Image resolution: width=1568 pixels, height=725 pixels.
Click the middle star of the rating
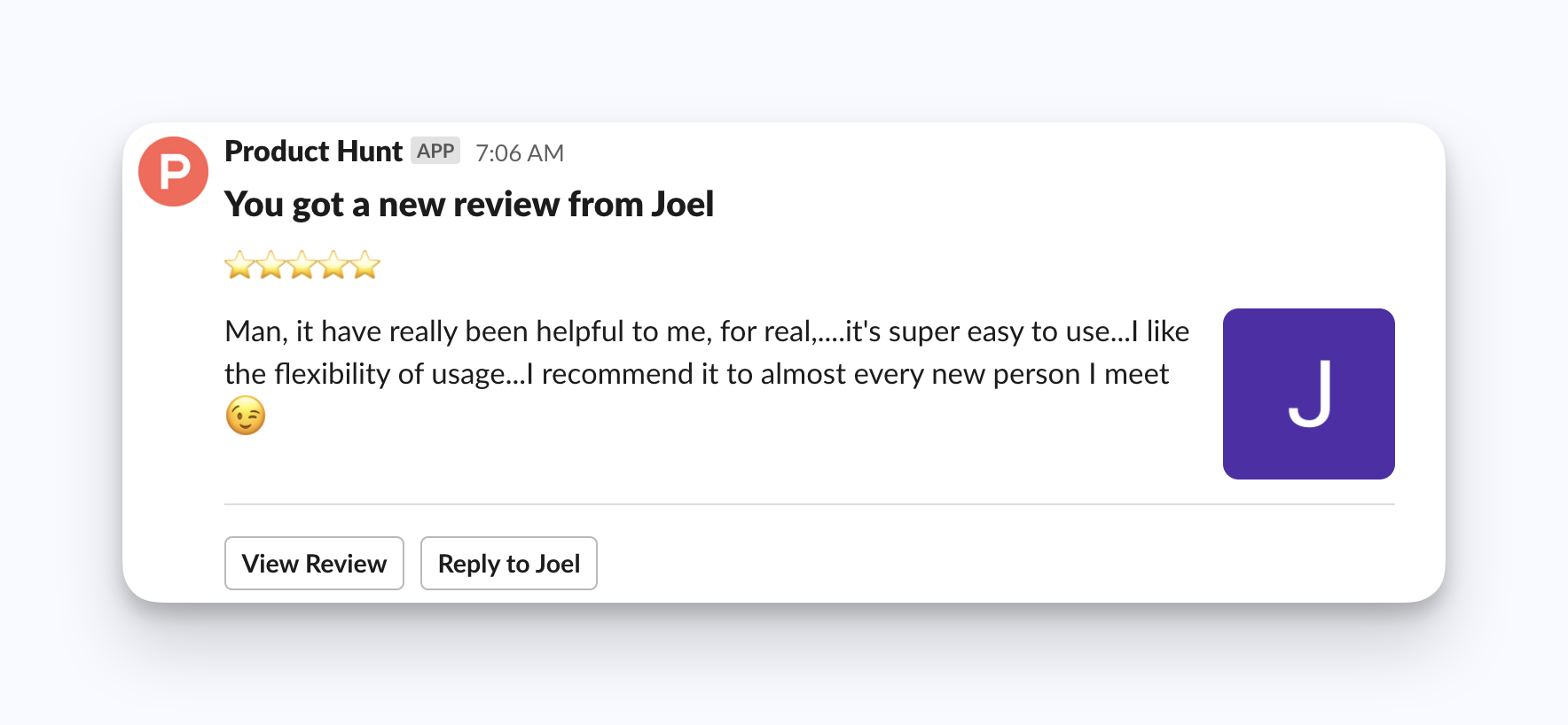(x=302, y=265)
